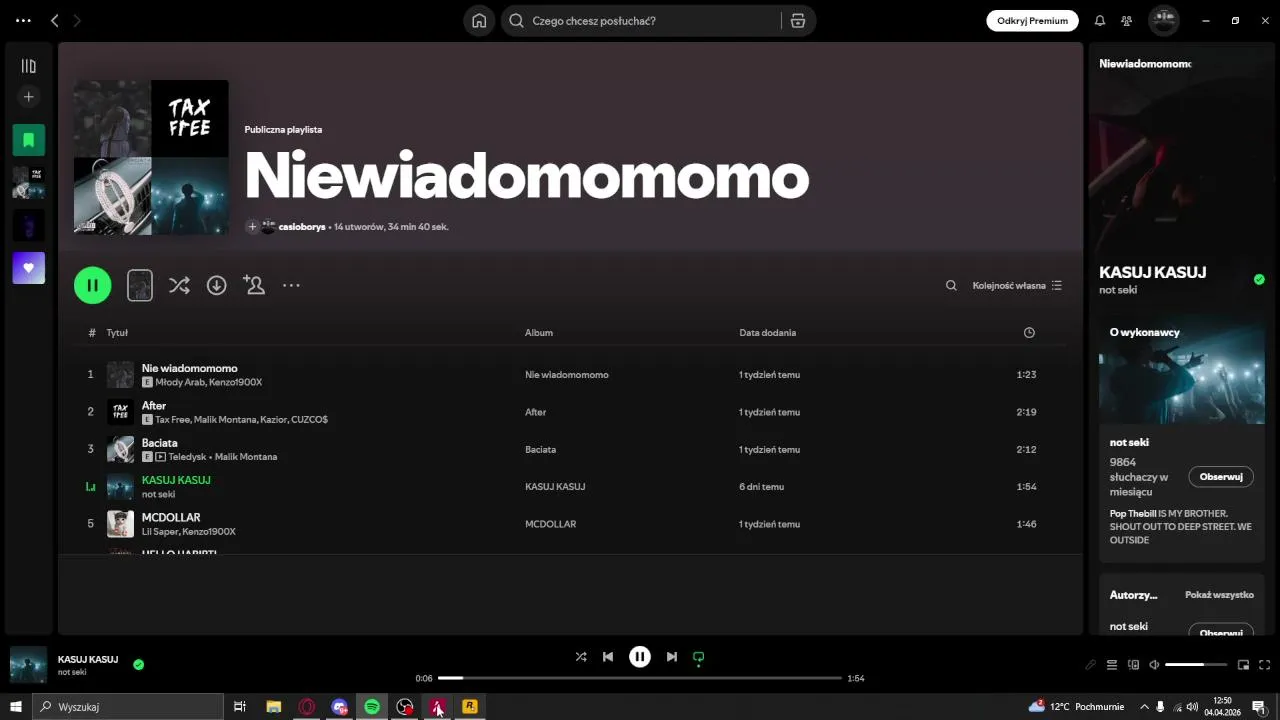
Task: Open notifications bell
Action: pyautogui.click(x=1100, y=20)
